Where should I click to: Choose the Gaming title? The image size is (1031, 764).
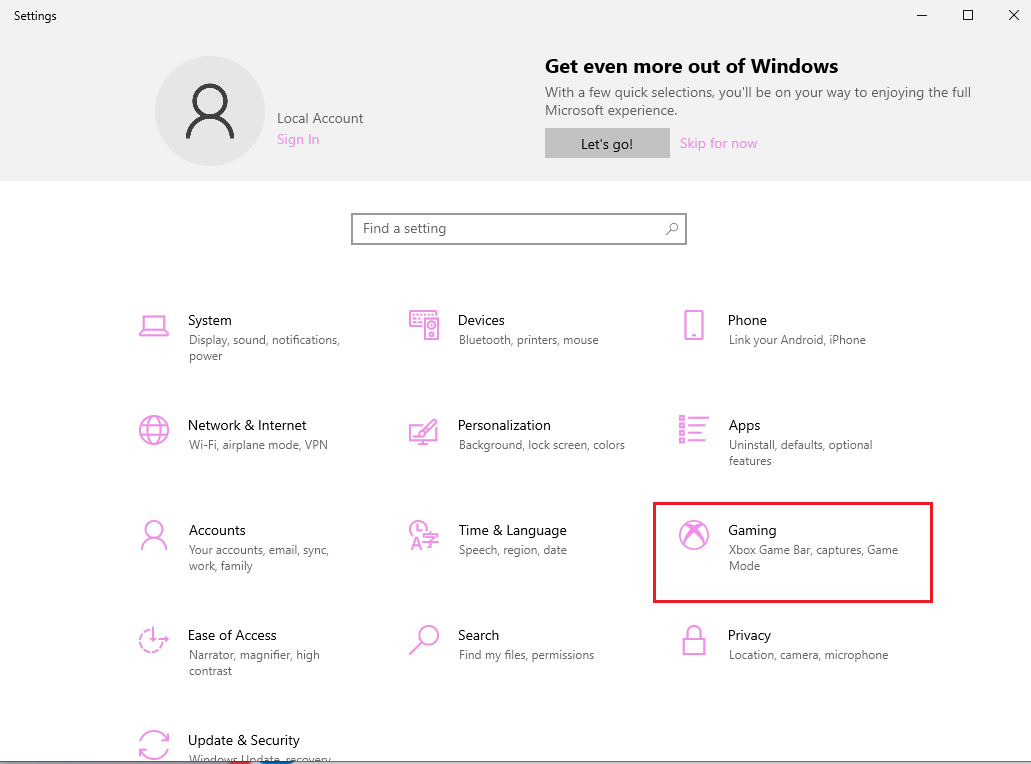(x=752, y=531)
